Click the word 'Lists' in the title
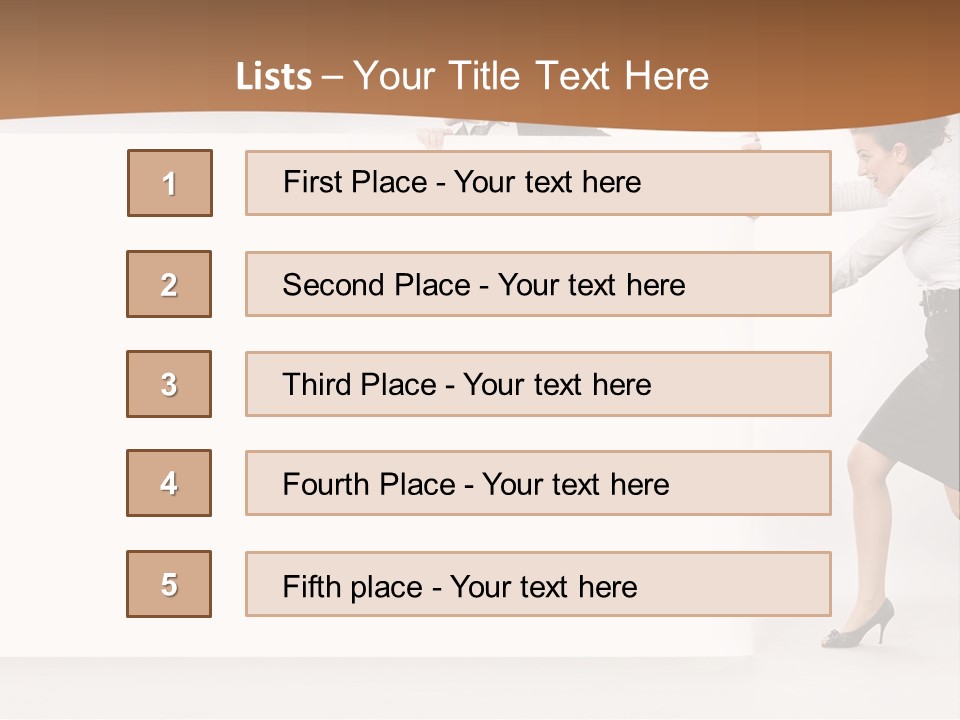 pyautogui.click(x=274, y=77)
